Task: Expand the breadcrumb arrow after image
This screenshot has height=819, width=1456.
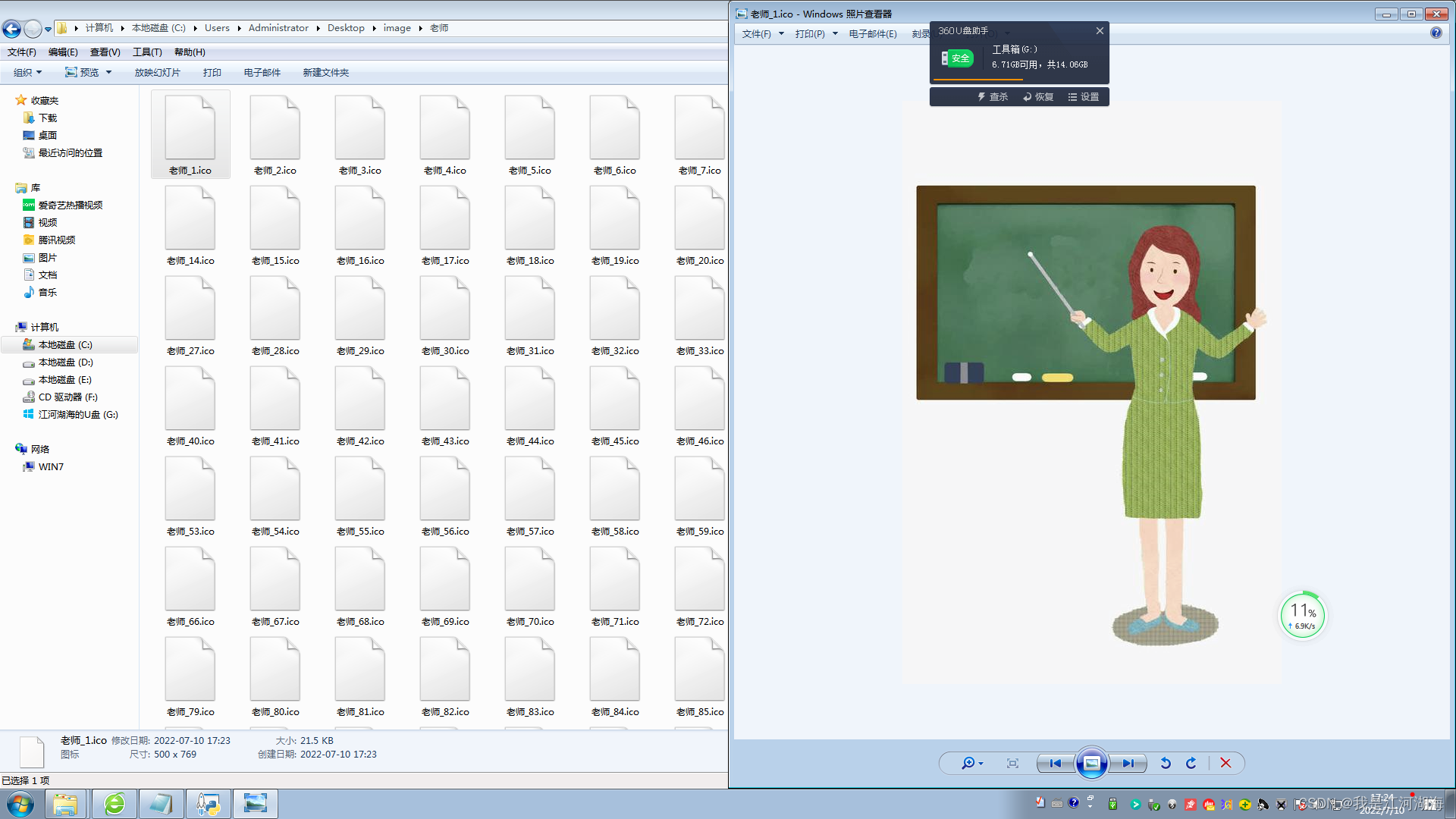Action: click(x=420, y=28)
